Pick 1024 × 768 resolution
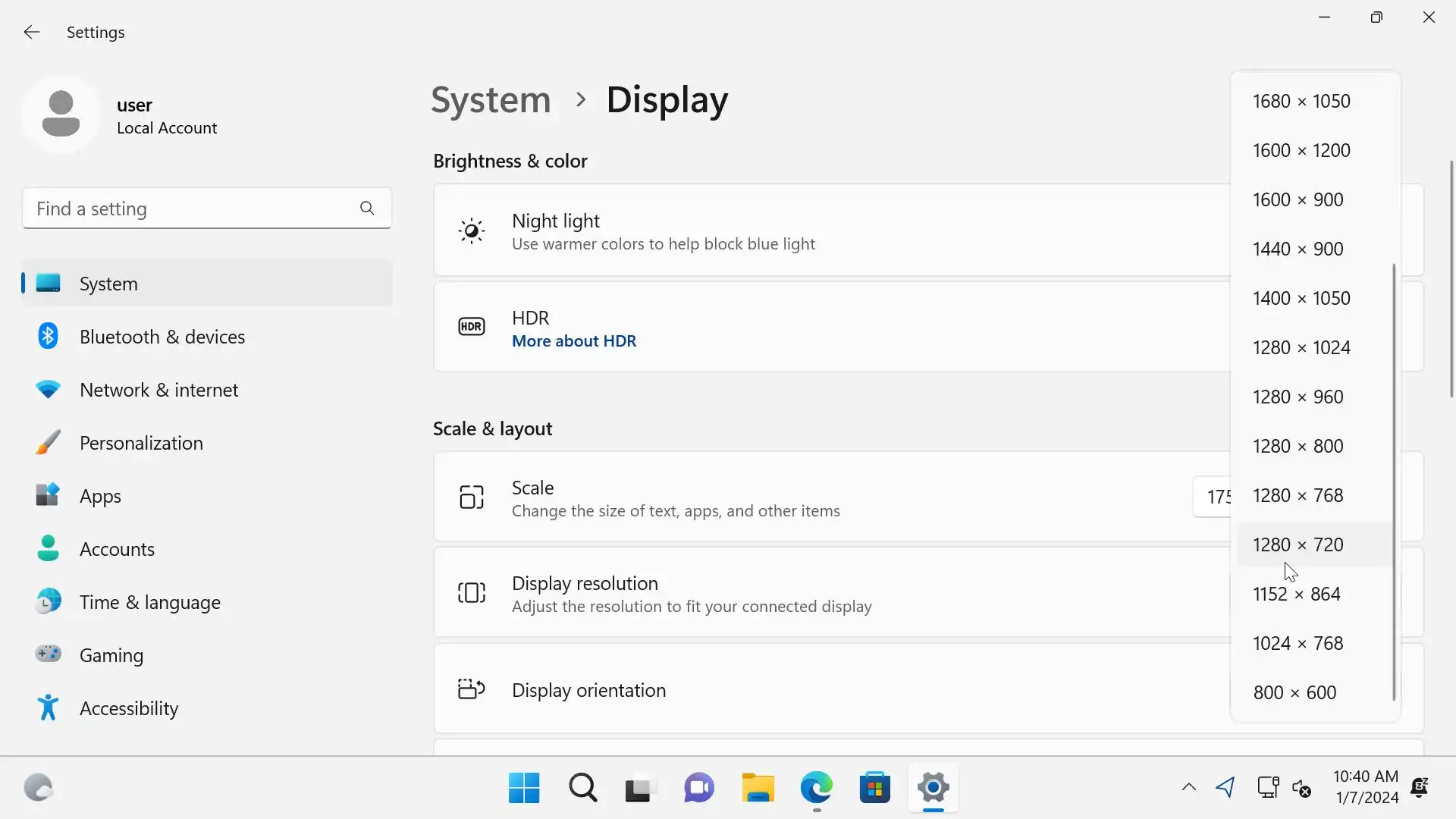1456x819 pixels. coord(1298,643)
